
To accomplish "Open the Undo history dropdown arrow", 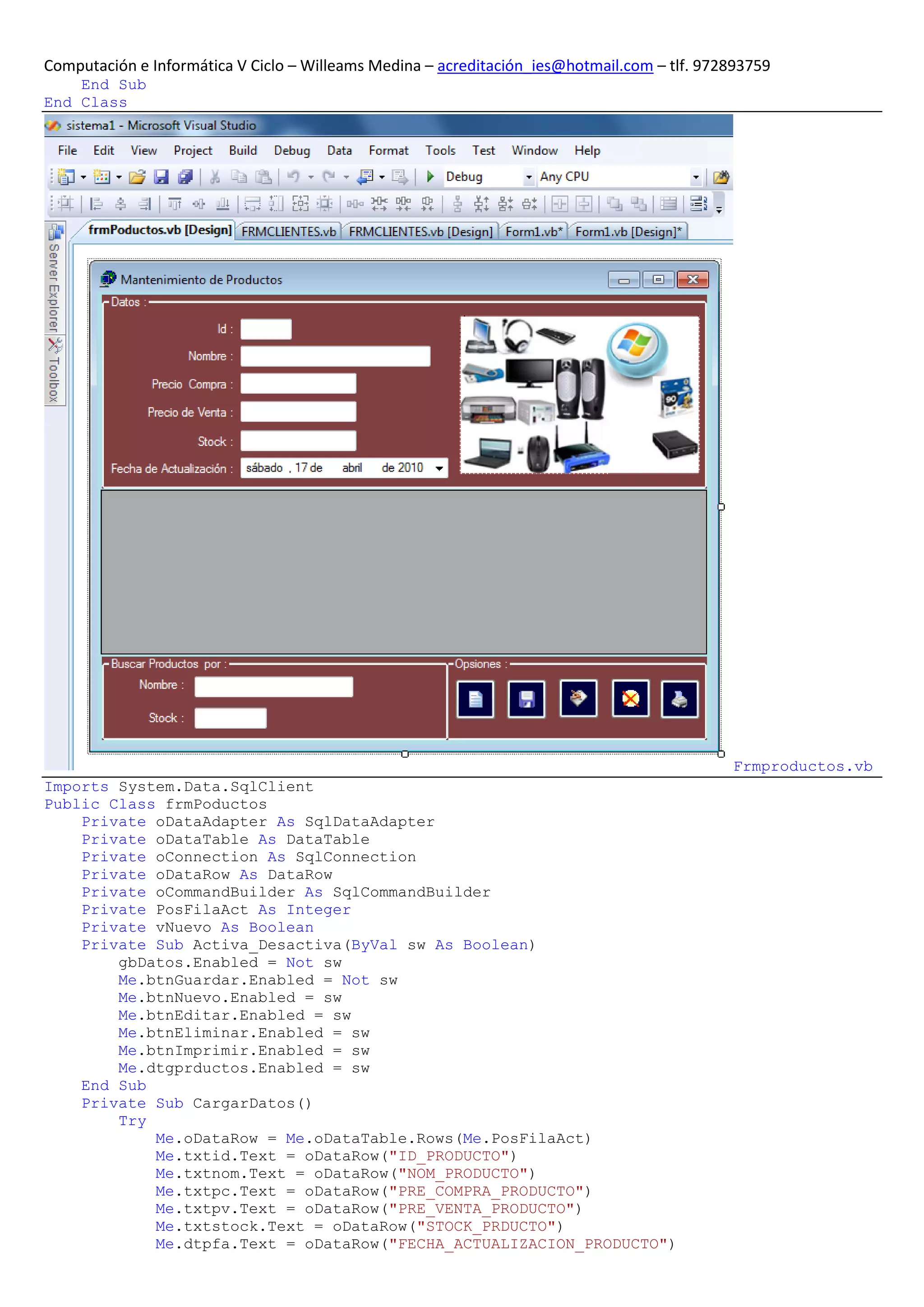I will (311, 177).
